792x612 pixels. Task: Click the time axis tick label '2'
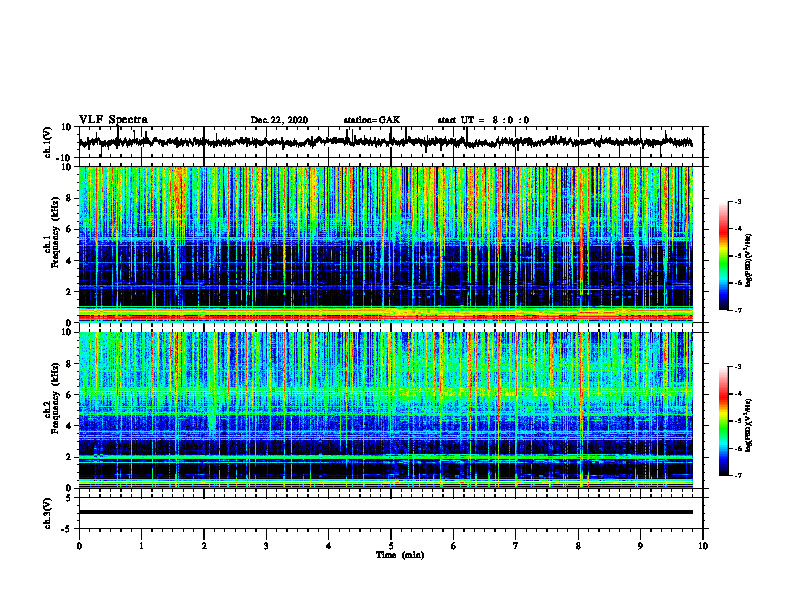point(204,546)
